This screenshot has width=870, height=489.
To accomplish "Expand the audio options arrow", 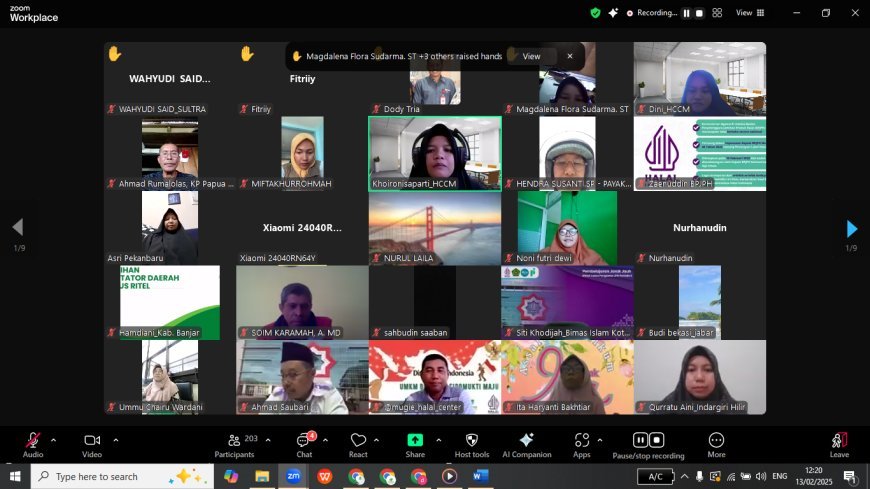I will coord(53,440).
